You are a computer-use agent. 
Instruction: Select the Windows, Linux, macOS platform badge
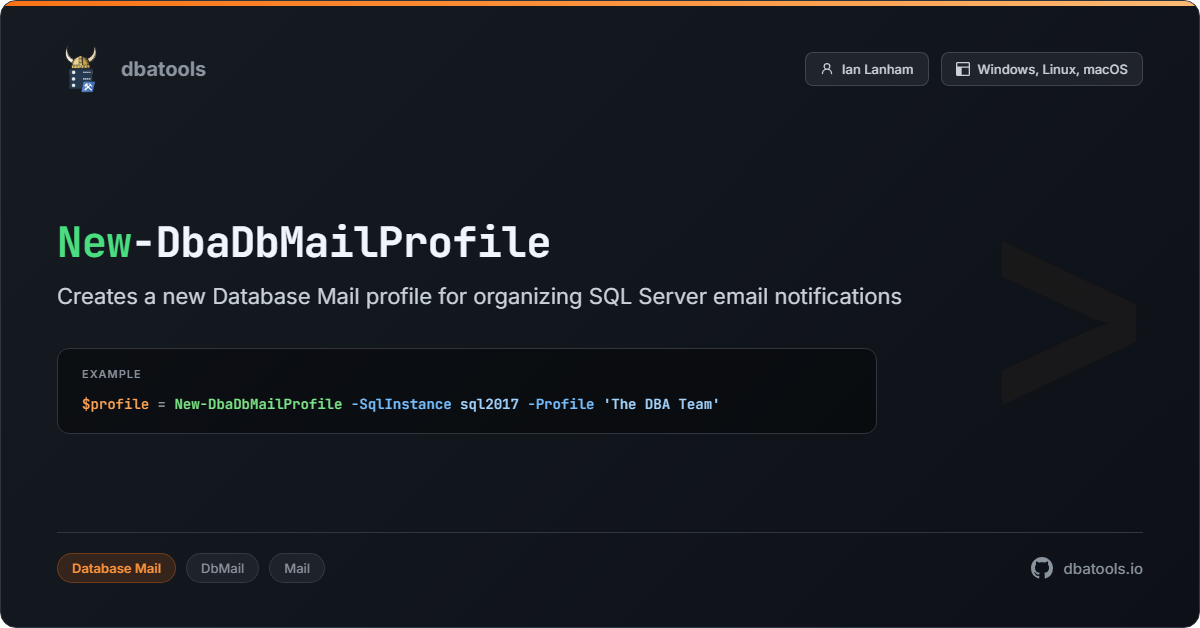1042,69
